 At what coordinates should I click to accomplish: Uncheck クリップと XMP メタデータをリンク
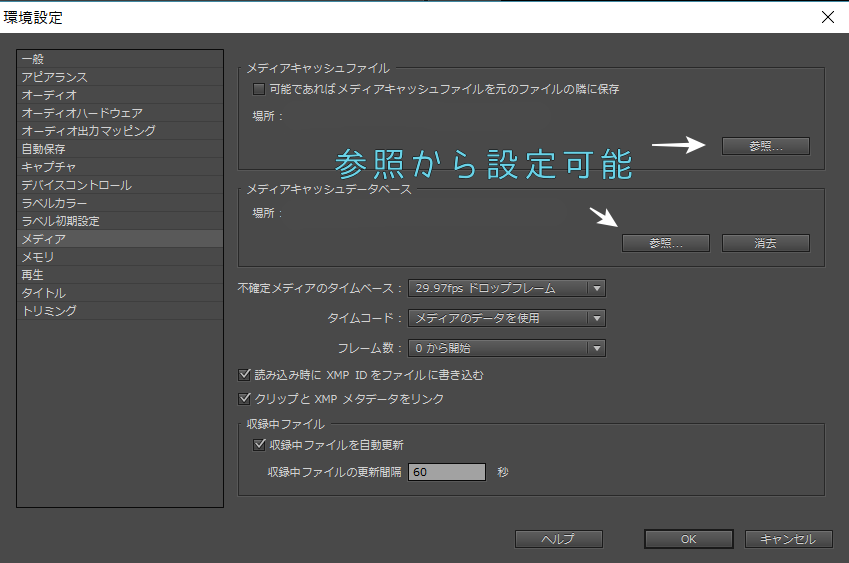tap(244, 398)
